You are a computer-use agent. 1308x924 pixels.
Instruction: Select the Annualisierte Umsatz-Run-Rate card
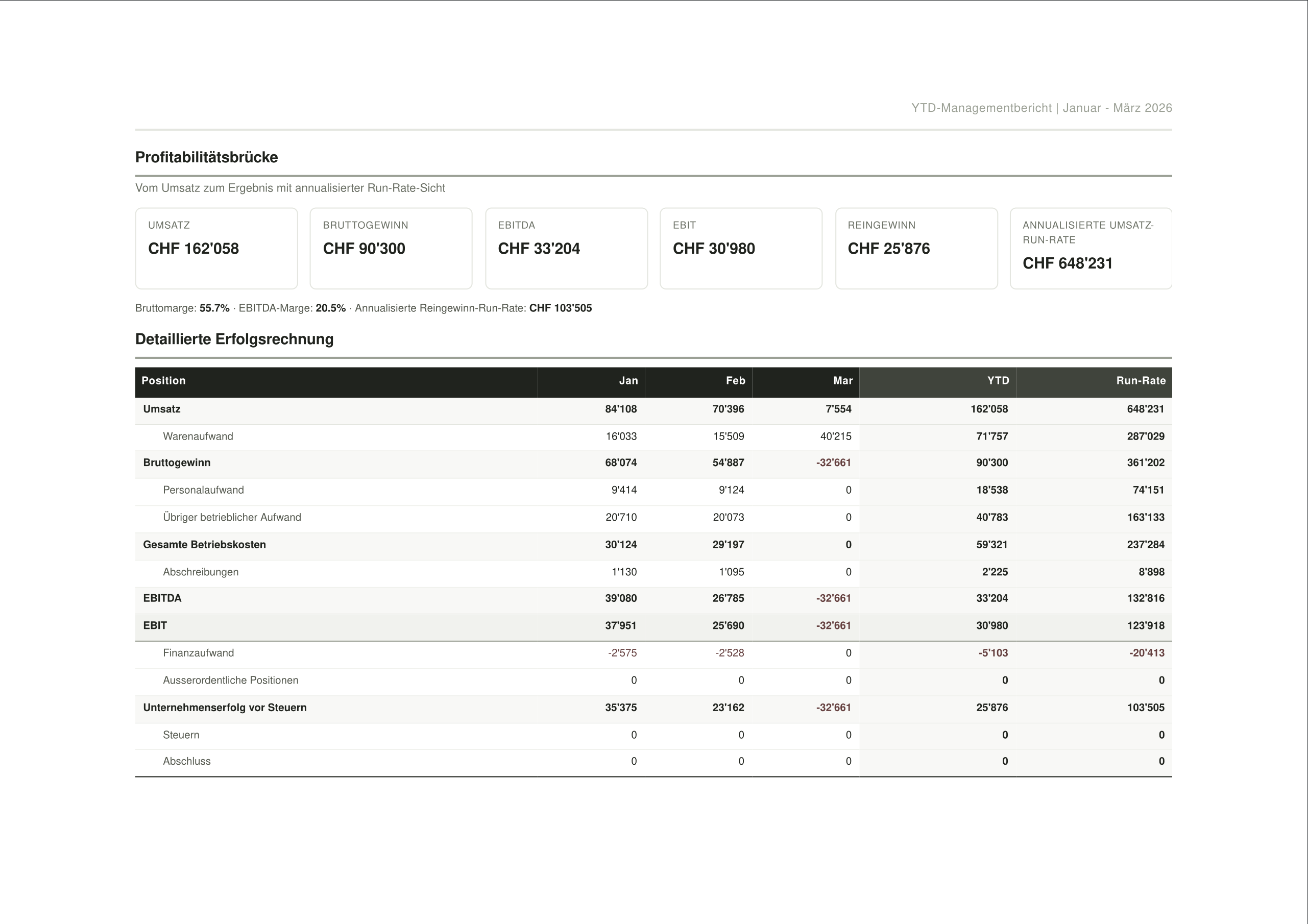1091,249
